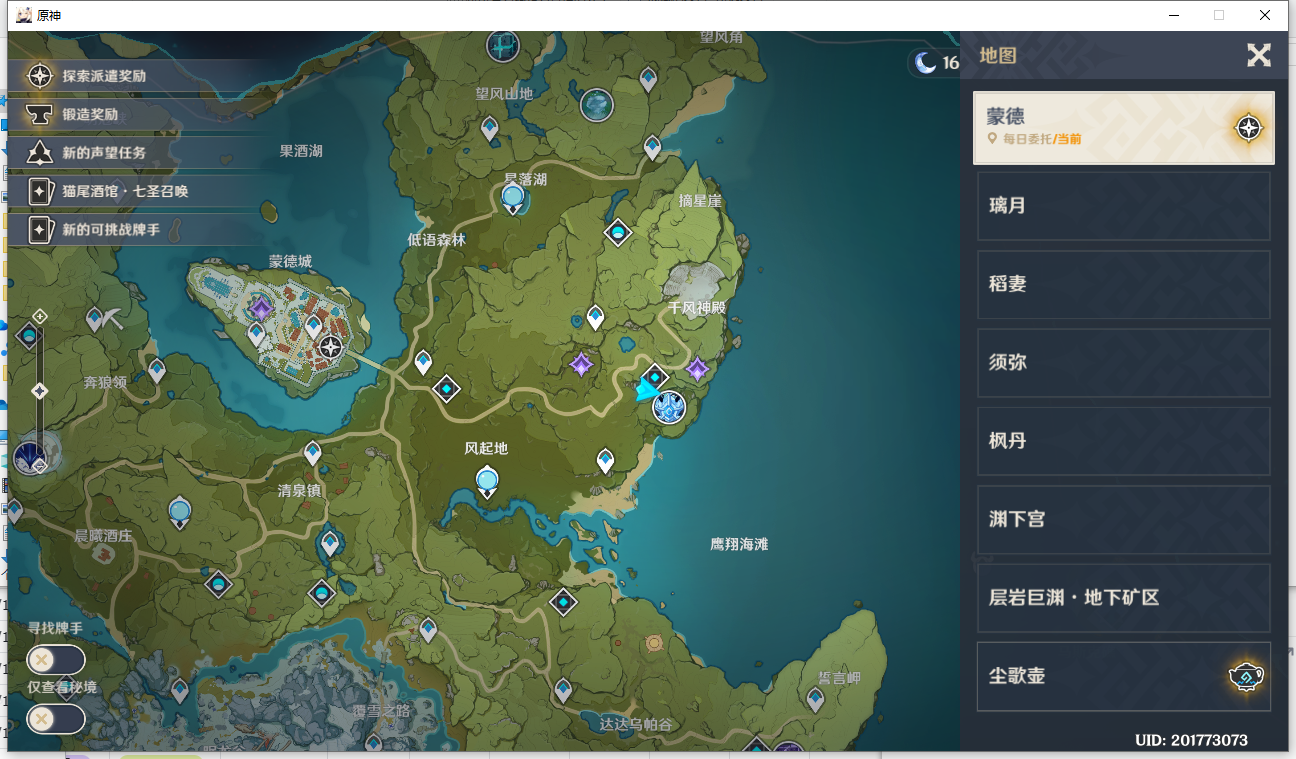Switch map to 稻妻
Screen dimensions: 1296x759
1124,284
